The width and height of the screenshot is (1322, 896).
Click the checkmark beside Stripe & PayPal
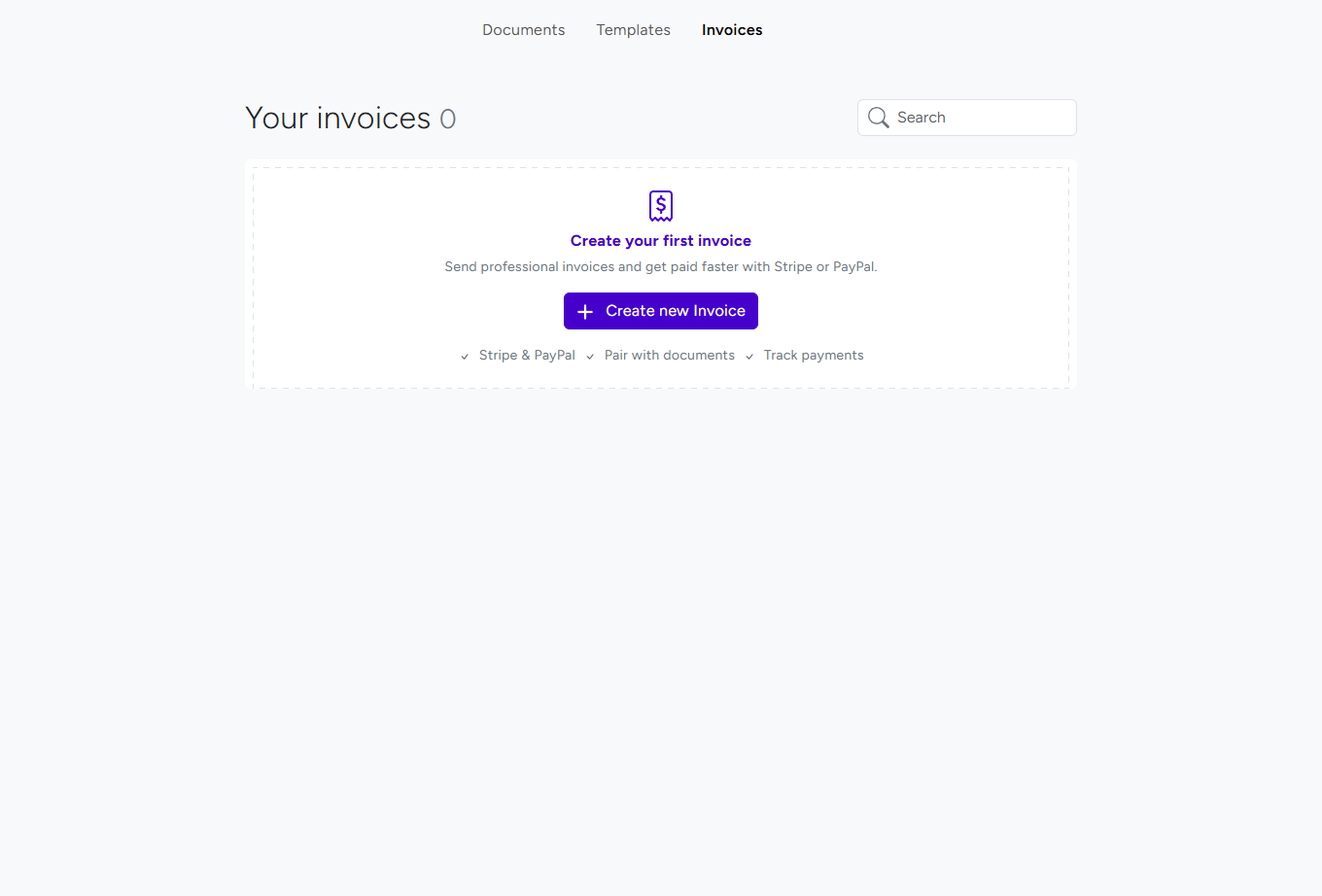[465, 356]
